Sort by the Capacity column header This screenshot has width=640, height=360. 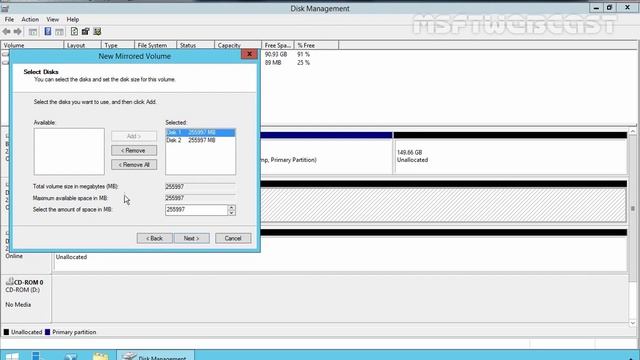pos(238,45)
